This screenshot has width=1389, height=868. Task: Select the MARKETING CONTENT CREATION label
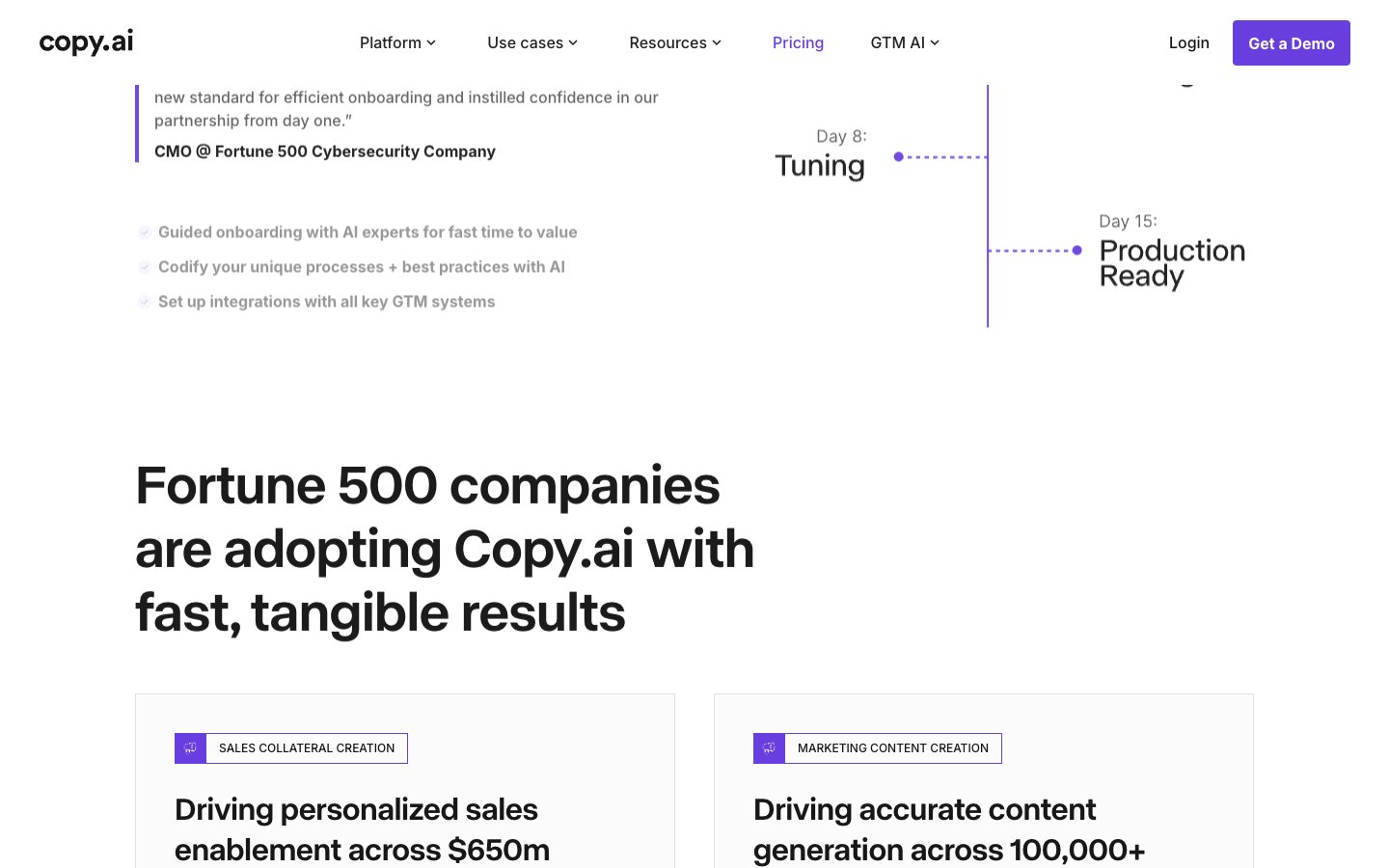(x=892, y=748)
